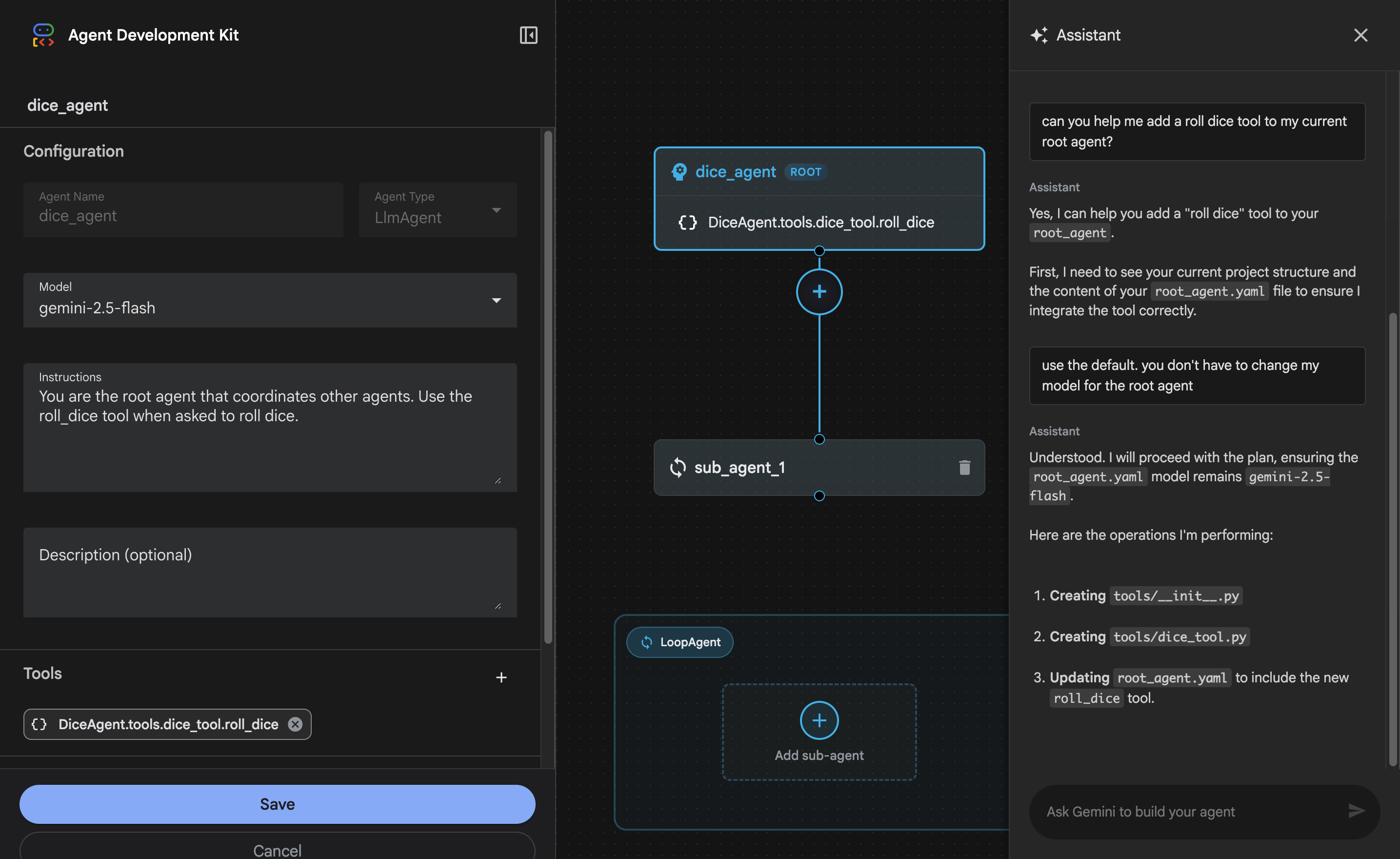Click the plus connector below dice_agent
Viewport: 1400px width, 859px height.
[x=819, y=292]
